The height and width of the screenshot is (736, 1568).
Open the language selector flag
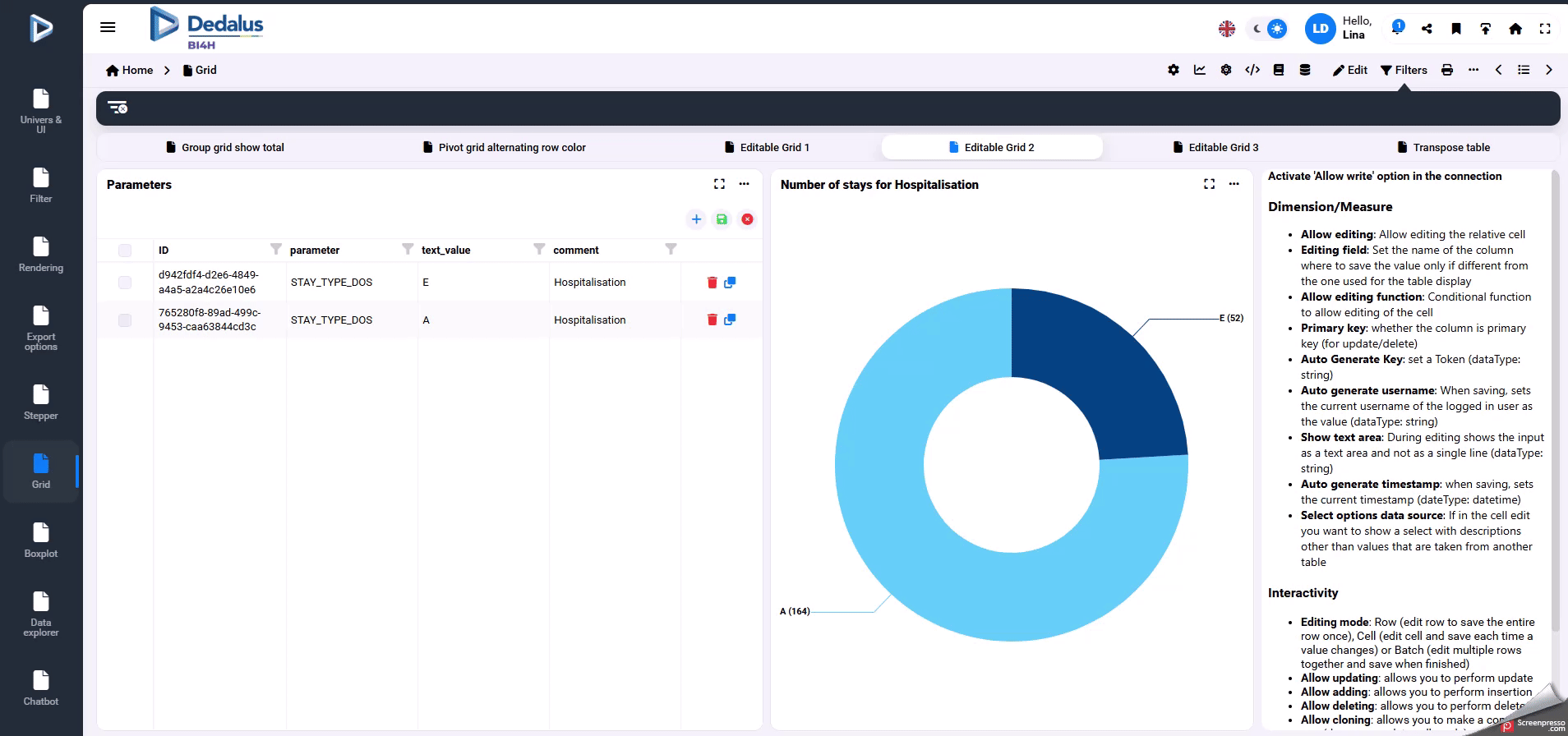tap(1226, 29)
